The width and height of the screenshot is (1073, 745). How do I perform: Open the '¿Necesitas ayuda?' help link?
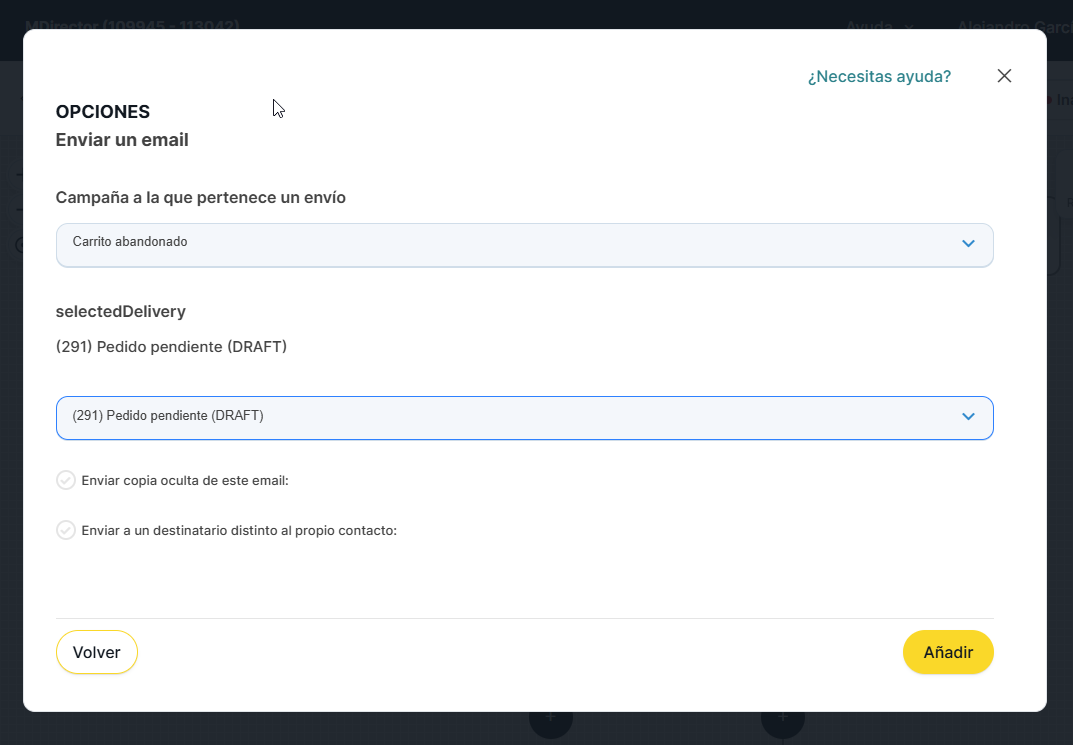(879, 76)
